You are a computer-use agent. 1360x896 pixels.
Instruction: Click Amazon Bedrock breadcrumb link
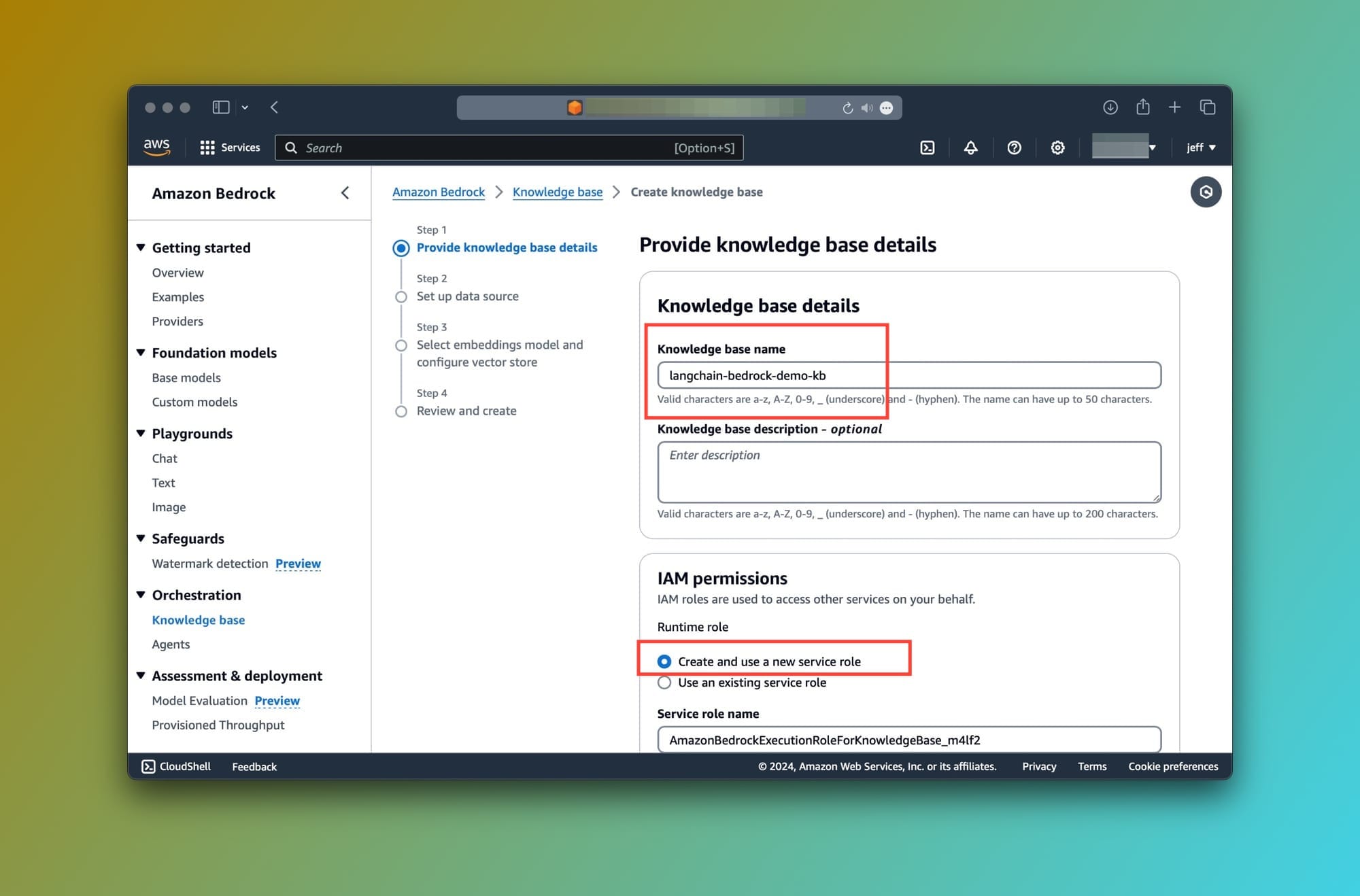[x=437, y=191]
